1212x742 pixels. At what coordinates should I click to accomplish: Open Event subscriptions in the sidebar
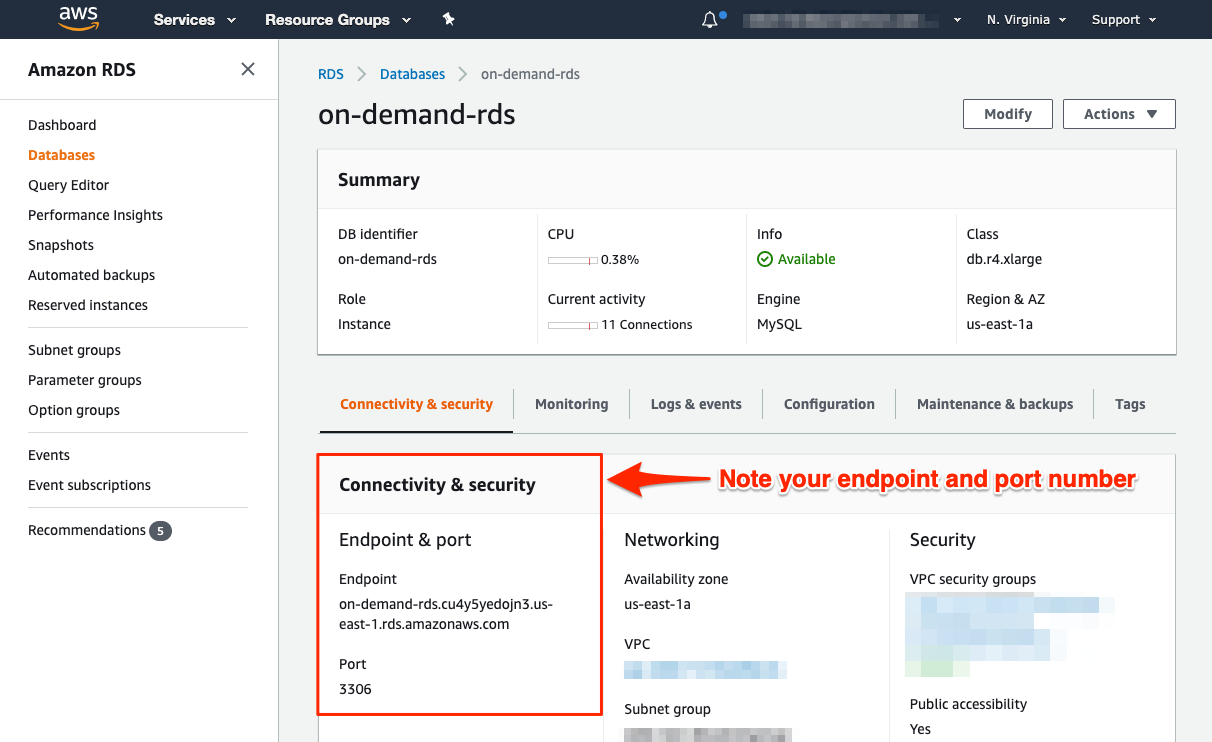tap(90, 485)
